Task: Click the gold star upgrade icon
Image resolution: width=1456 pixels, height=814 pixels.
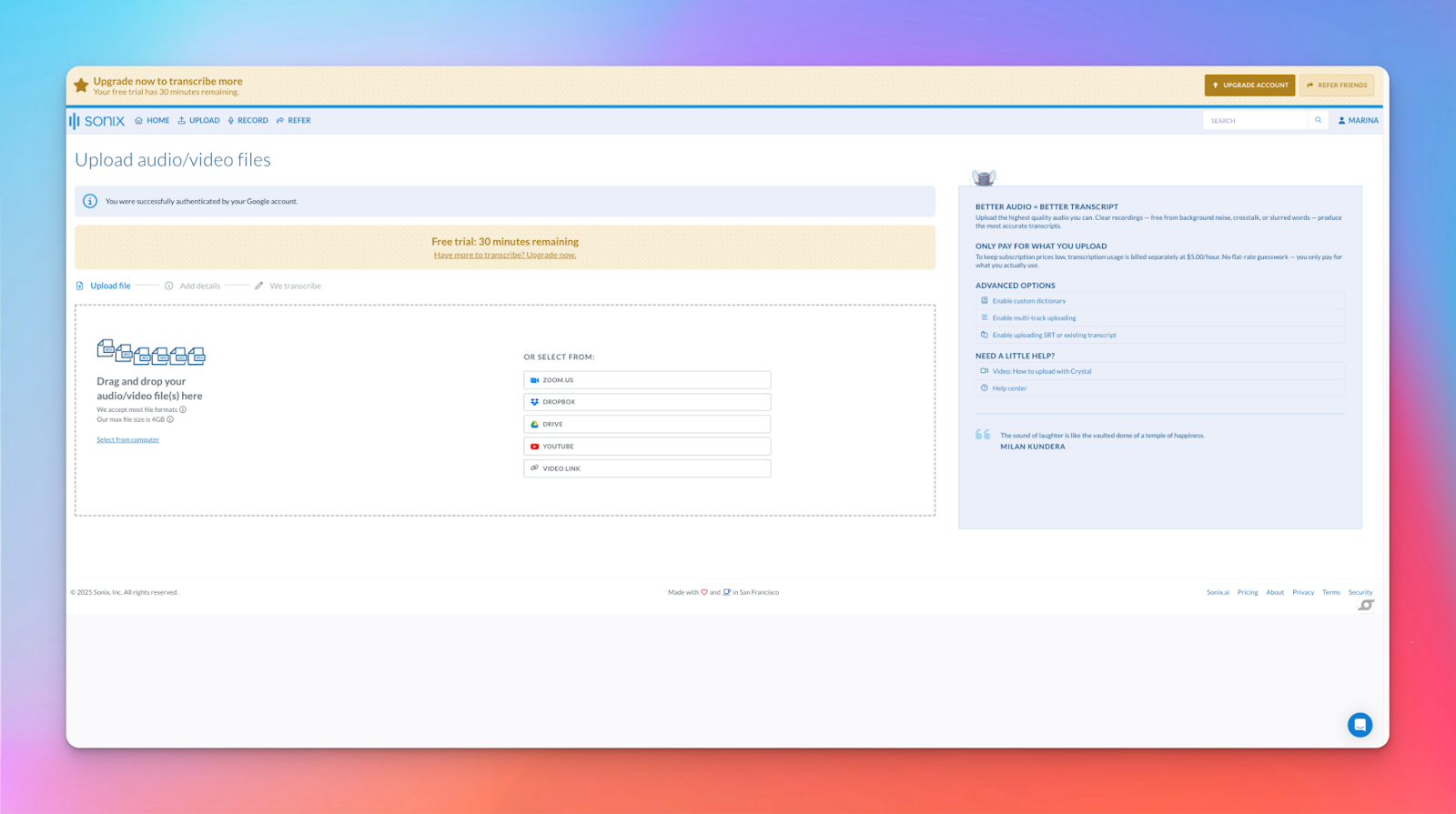Action: pos(81,85)
